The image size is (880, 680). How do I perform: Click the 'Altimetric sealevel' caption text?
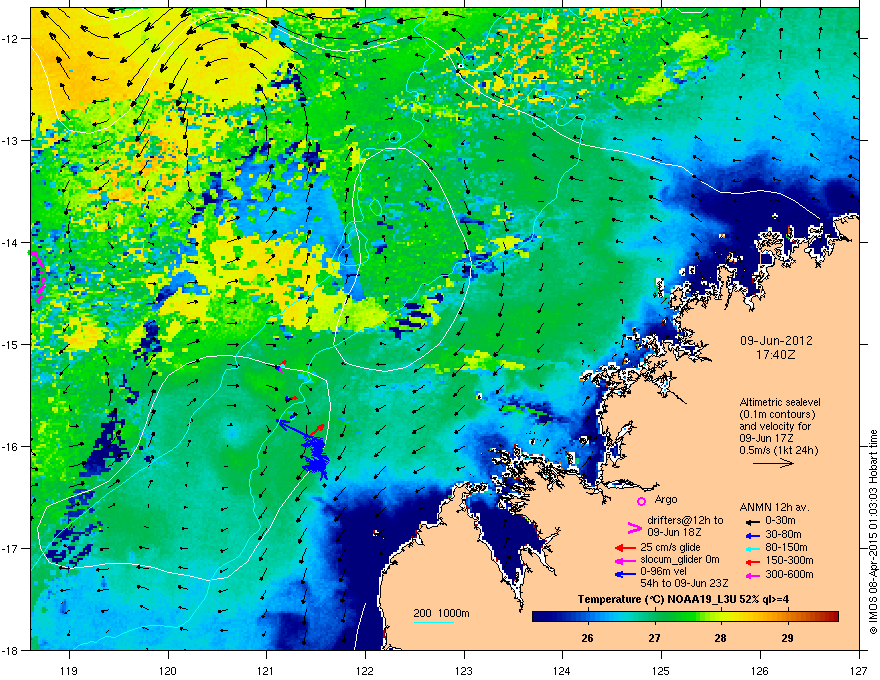[780, 402]
